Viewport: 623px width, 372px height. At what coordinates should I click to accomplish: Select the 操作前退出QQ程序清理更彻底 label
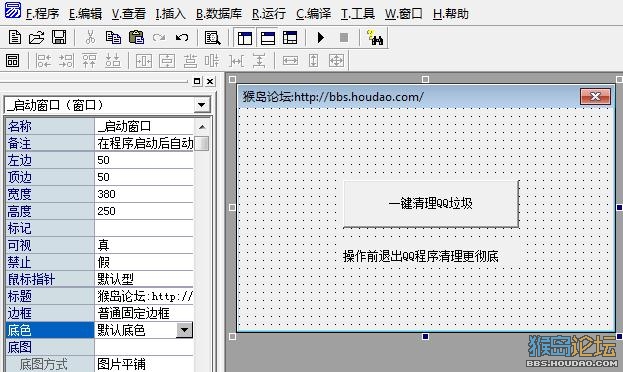point(420,256)
